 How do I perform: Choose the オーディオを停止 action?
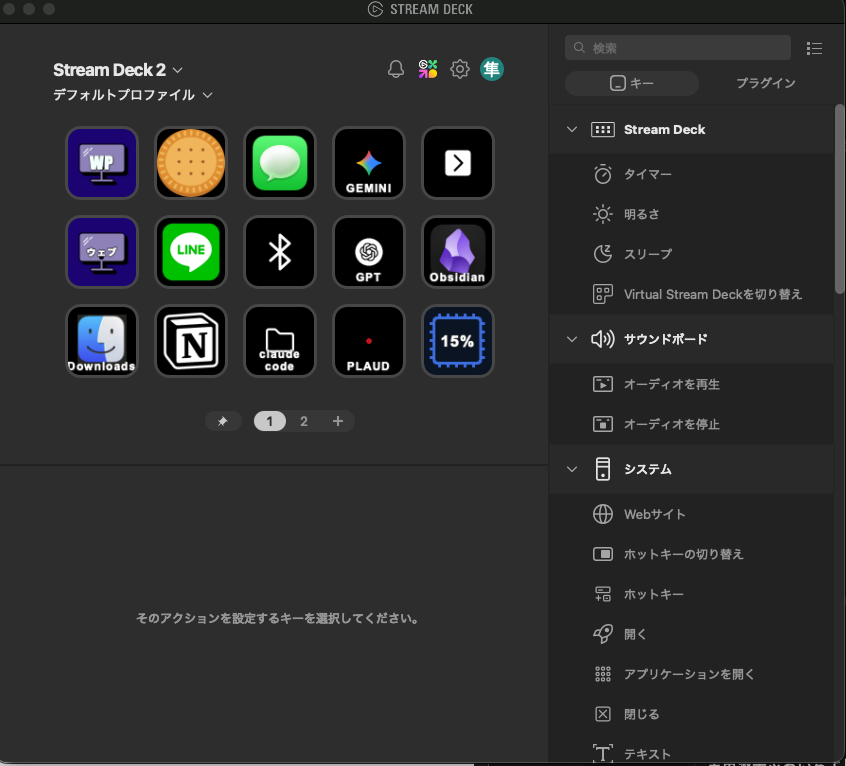tap(692, 424)
